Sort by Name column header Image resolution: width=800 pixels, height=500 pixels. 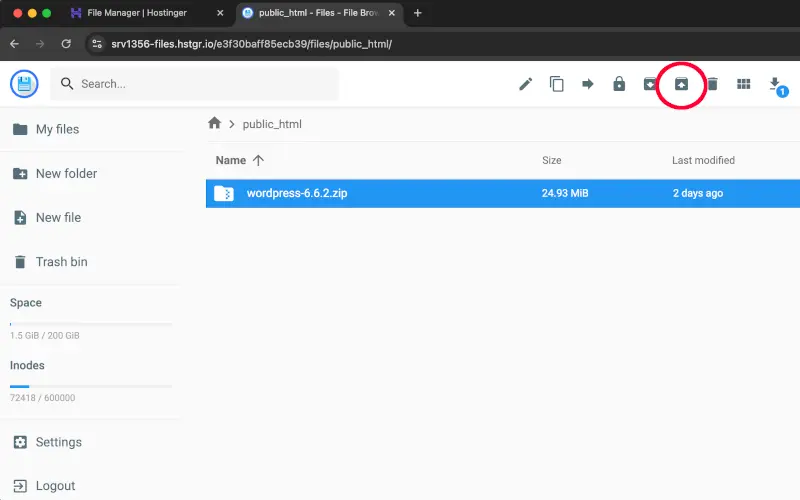239,160
